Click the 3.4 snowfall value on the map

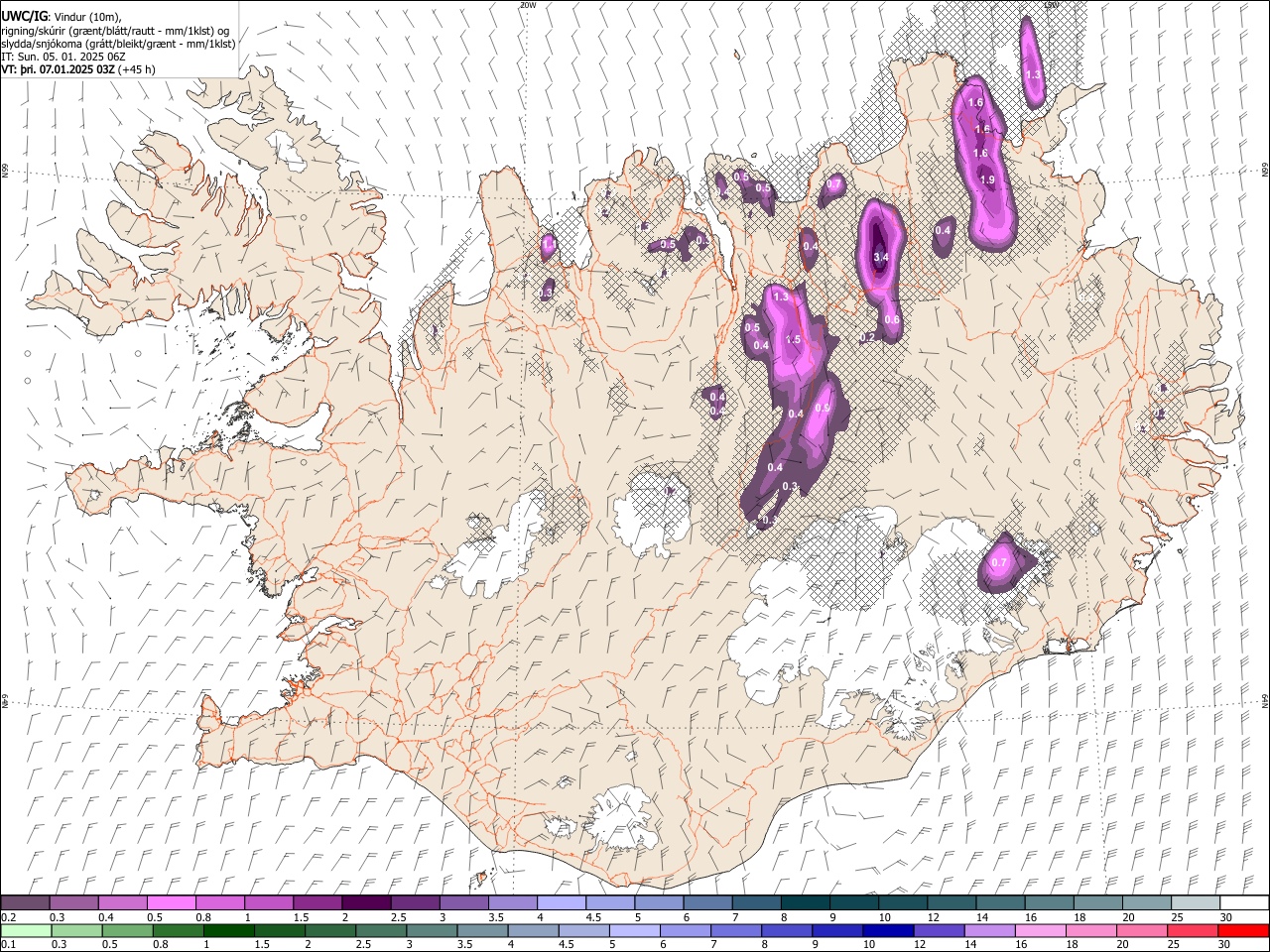(x=880, y=257)
